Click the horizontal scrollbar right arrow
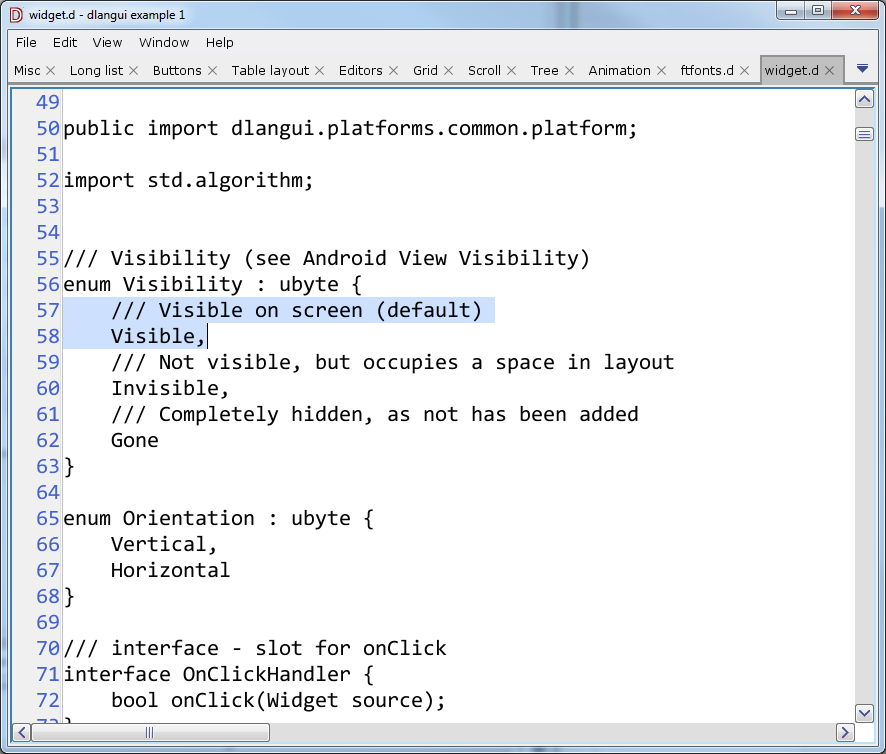 pyautogui.click(x=845, y=732)
